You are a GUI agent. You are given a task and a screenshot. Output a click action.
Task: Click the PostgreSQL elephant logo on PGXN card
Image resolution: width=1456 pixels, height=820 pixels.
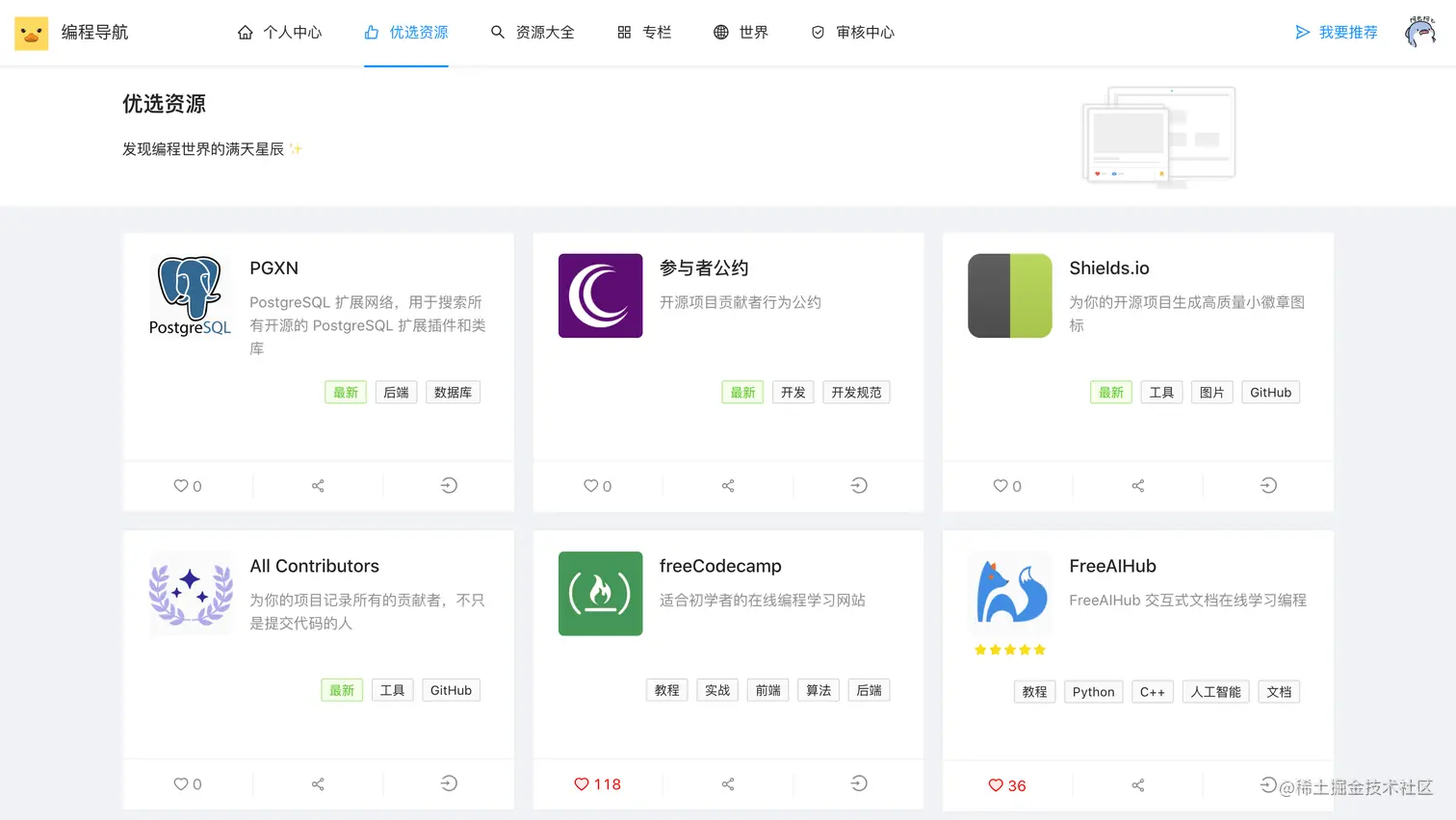coord(191,295)
